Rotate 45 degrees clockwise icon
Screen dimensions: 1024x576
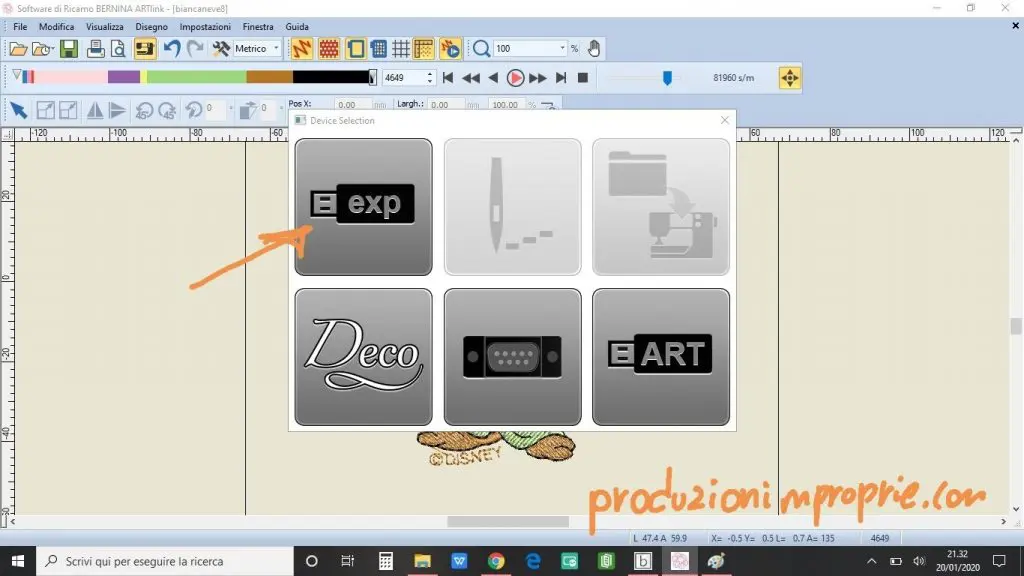tap(167, 110)
